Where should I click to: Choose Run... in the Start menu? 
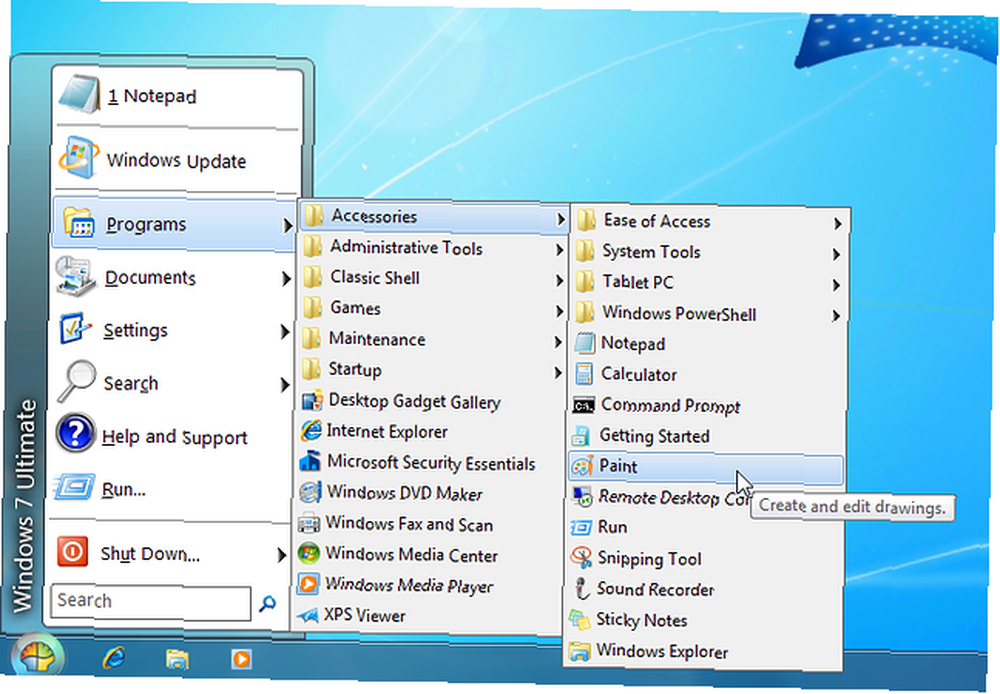[x=170, y=489]
